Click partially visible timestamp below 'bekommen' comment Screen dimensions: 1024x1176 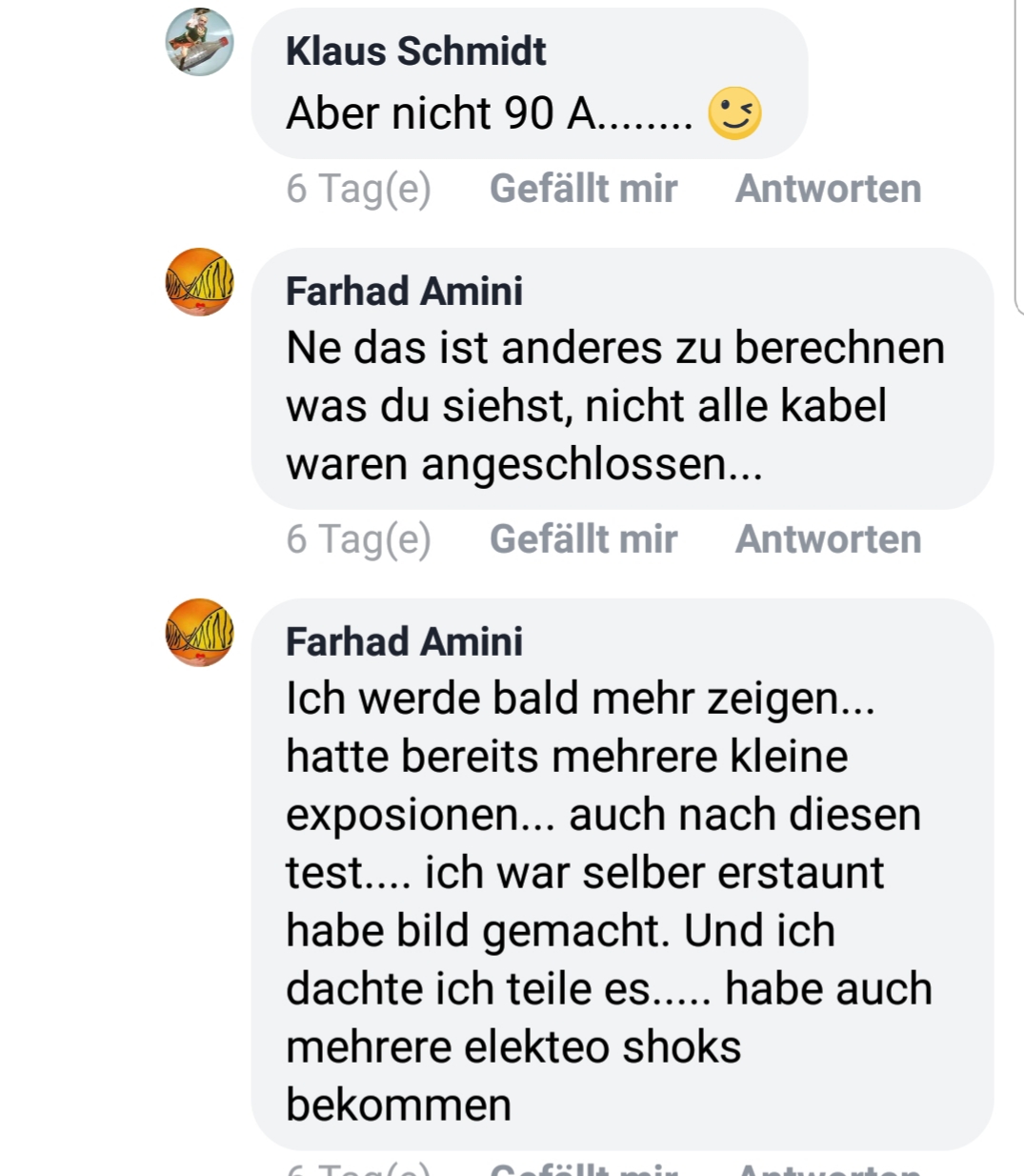(358, 1167)
